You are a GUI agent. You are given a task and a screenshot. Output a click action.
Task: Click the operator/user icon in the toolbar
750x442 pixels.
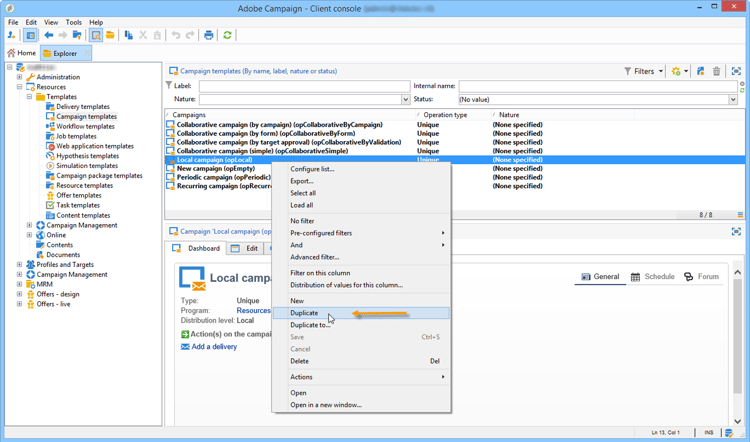point(11,35)
